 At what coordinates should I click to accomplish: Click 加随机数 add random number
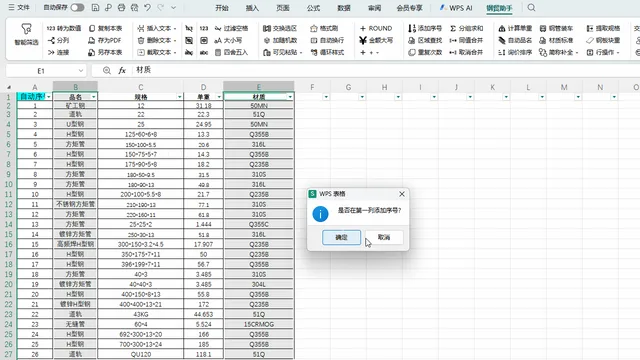(x=280, y=40)
